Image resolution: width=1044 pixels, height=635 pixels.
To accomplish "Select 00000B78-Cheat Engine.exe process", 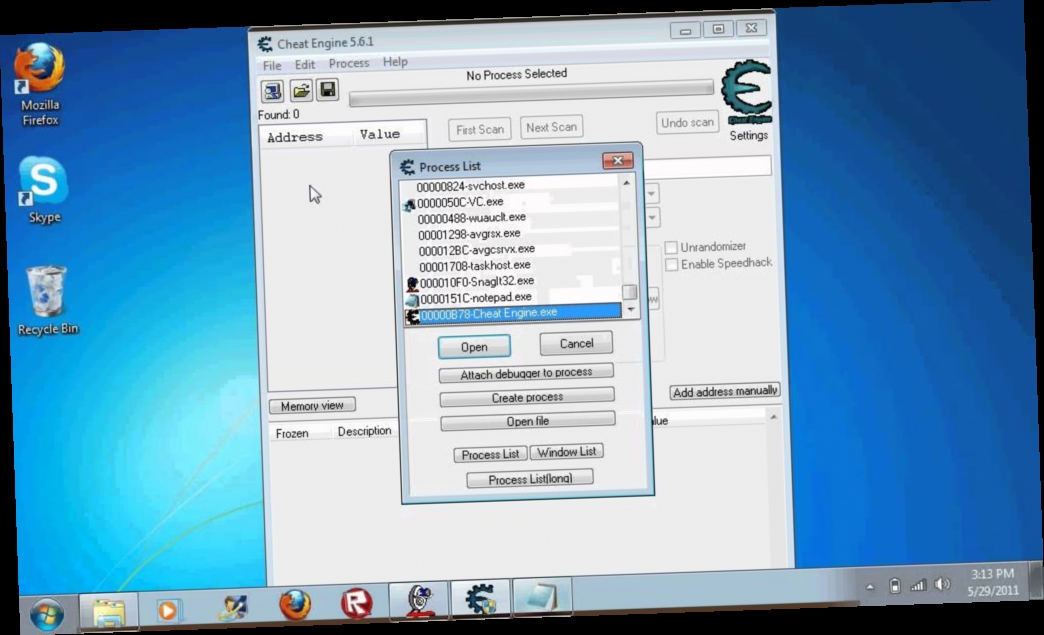I will click(513, 314).
